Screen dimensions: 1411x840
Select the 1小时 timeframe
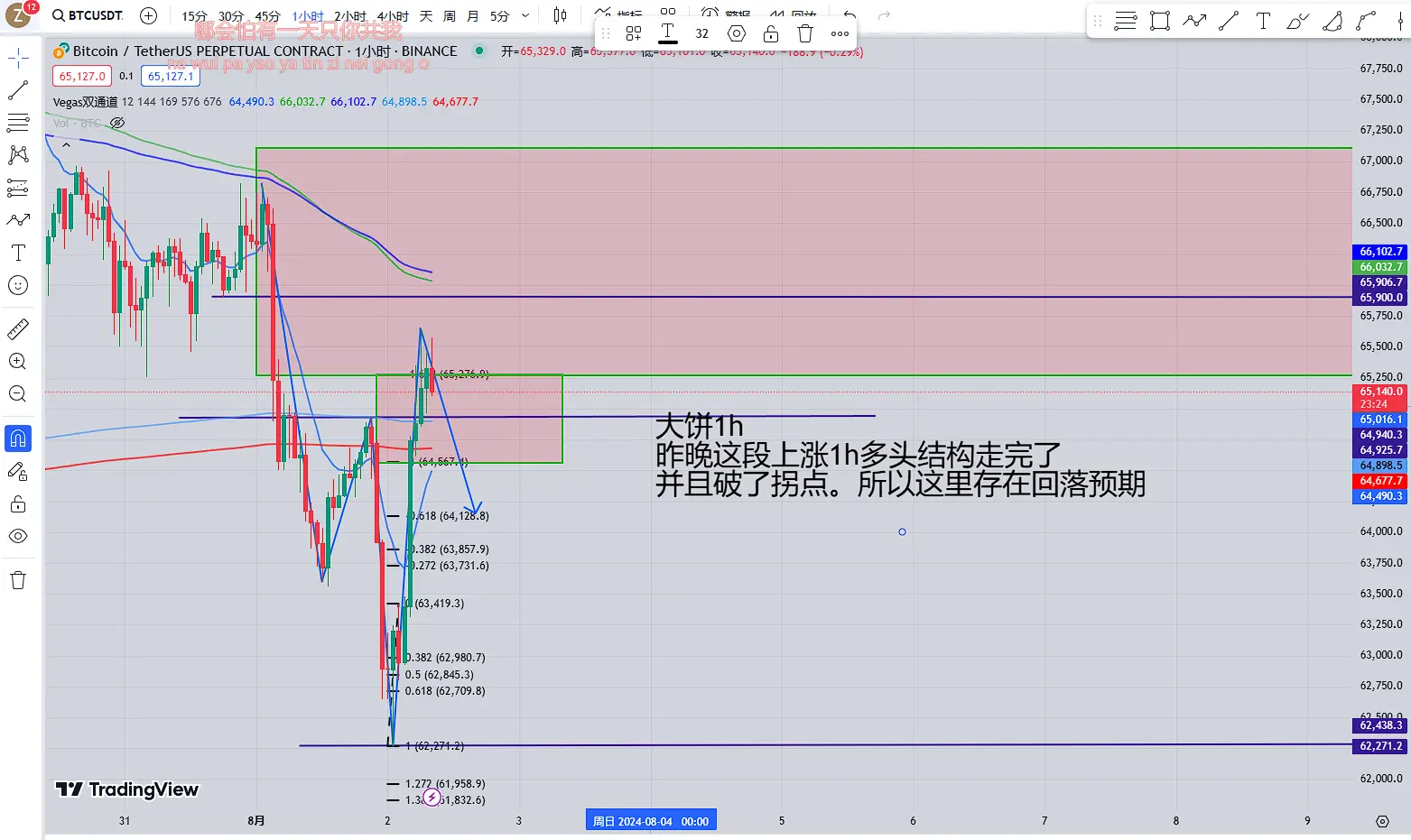pyautogui.click(x=307, y=16)
